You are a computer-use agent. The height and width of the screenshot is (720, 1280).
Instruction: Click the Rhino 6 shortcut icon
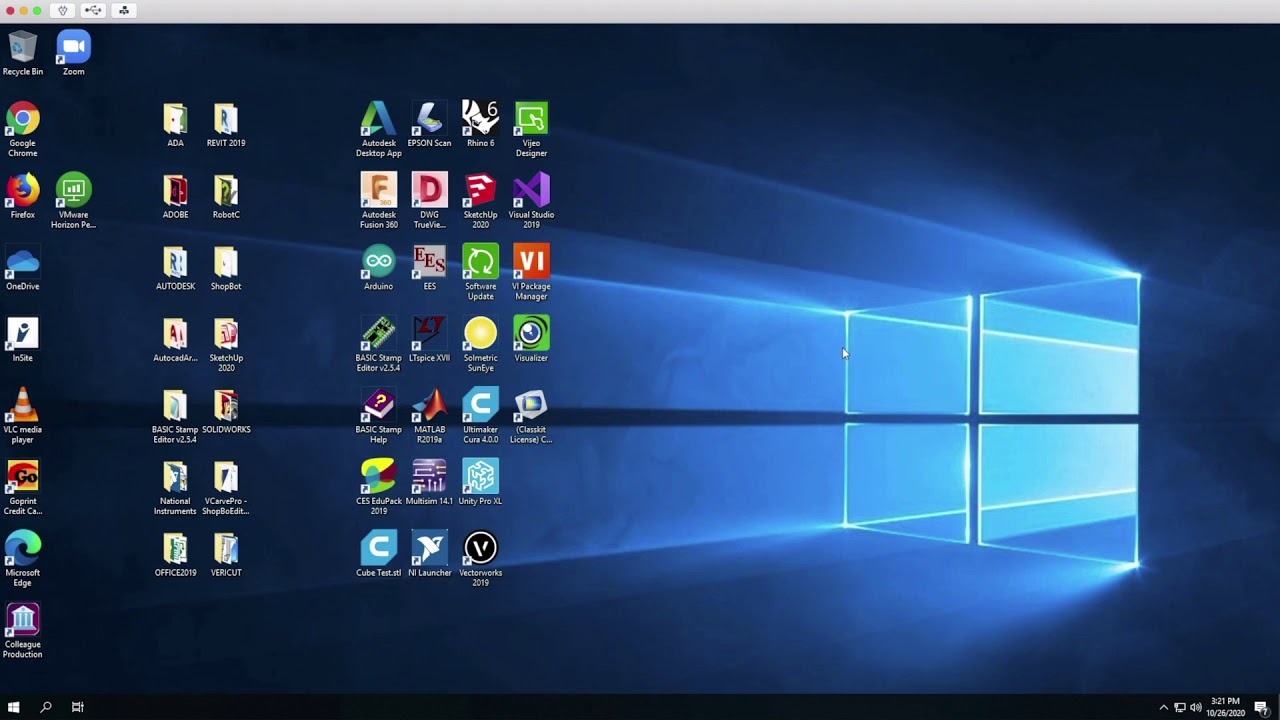[x=480, y=119]
